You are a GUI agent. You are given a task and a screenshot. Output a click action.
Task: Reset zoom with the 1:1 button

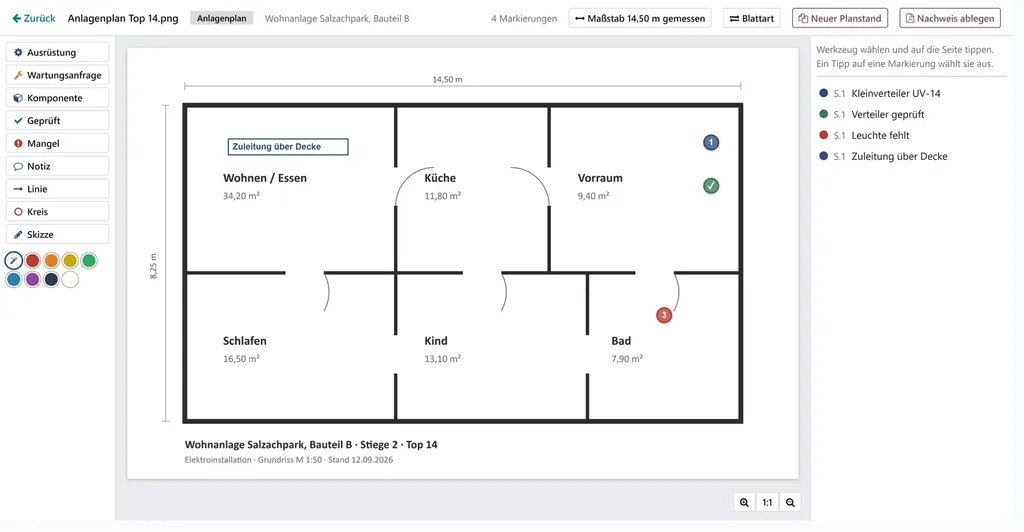tap(767, 503)
